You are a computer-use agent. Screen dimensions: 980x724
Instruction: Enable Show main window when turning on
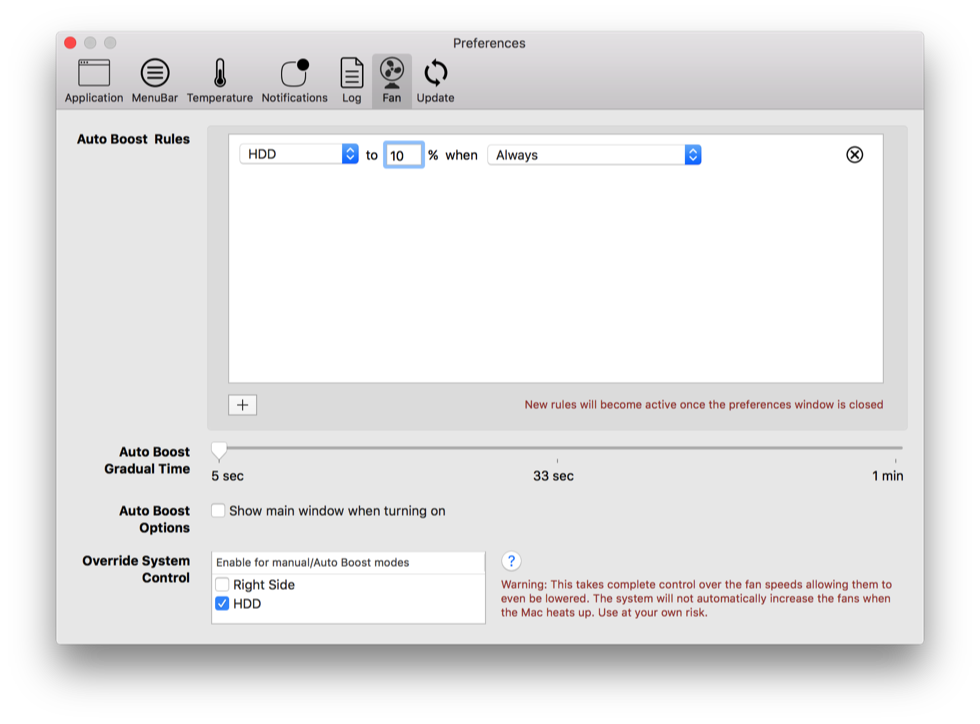pos(218,511)
